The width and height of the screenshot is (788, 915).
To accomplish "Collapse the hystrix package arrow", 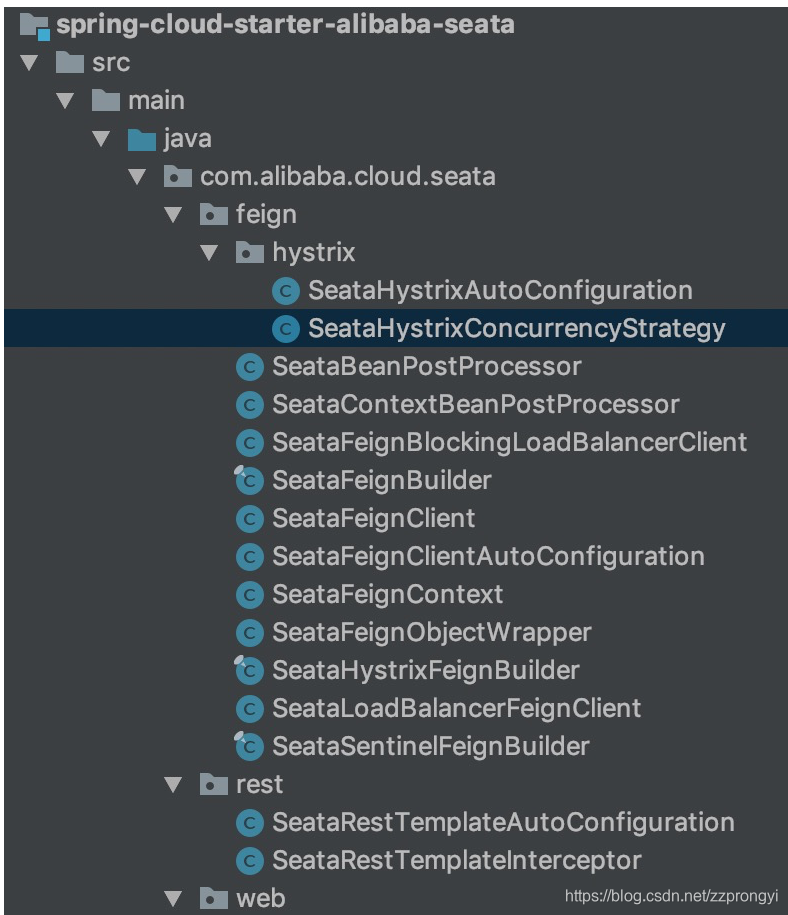I will coord(210,253).
